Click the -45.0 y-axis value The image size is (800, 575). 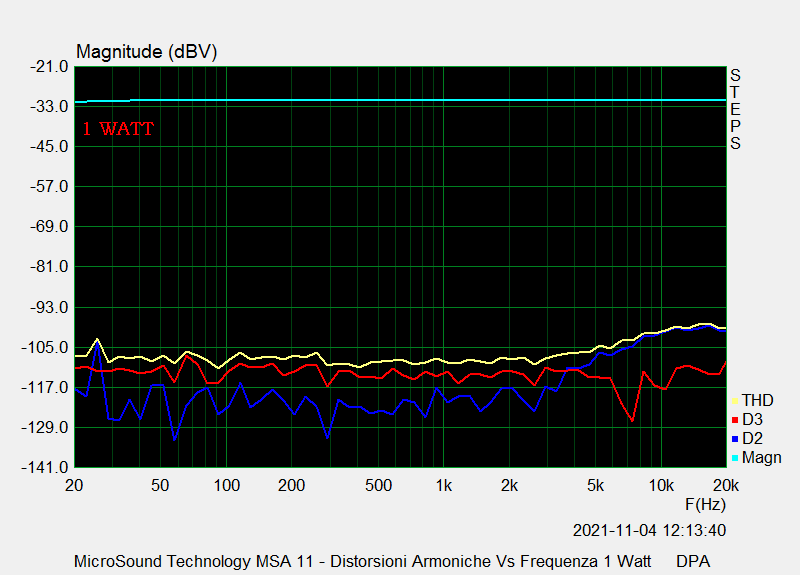(49, 146)
